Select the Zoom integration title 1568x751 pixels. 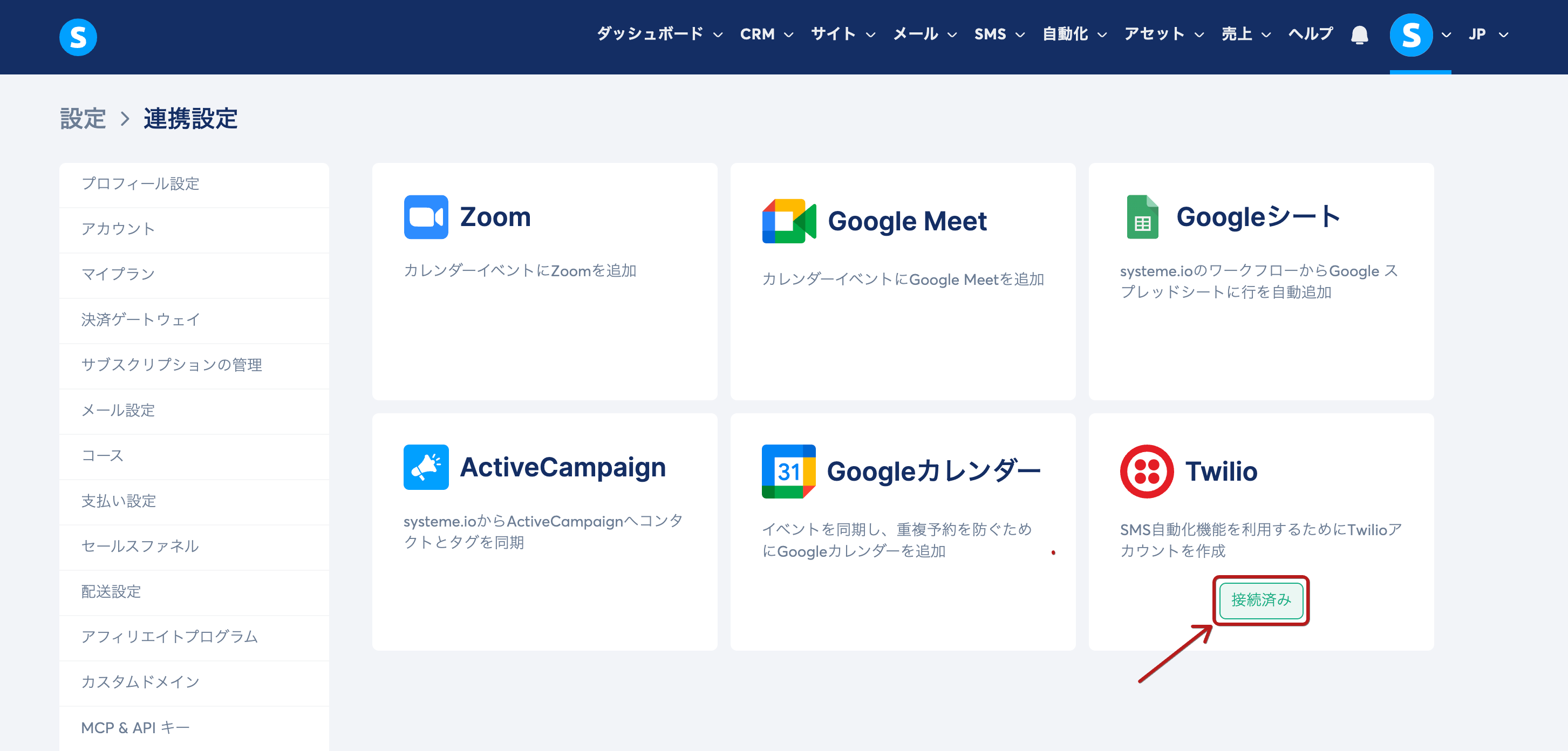(x=495, y=217)
